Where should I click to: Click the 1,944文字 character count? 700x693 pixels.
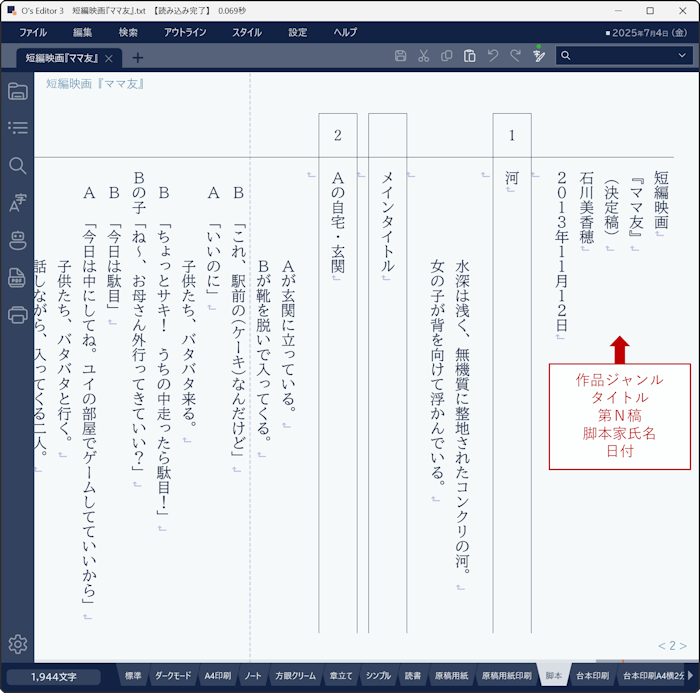click(54, 677)
